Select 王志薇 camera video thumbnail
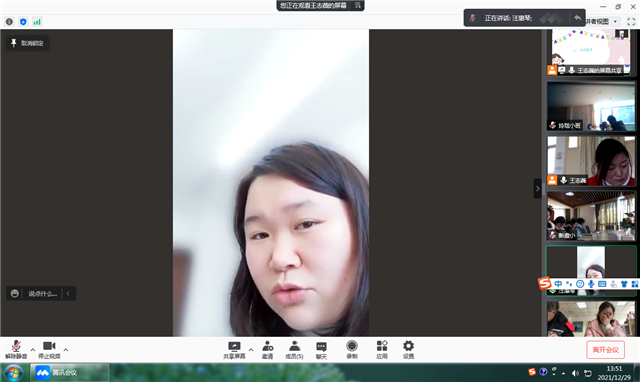This screenshot has height=382, width=640. (x=591, y=161)
